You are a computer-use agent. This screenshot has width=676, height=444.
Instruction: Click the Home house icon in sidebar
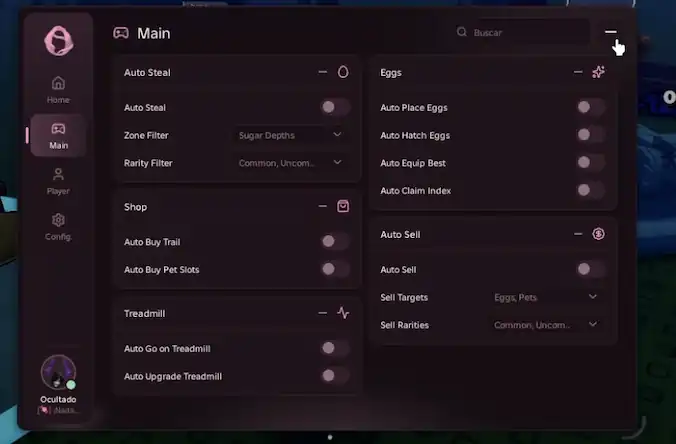58,83
